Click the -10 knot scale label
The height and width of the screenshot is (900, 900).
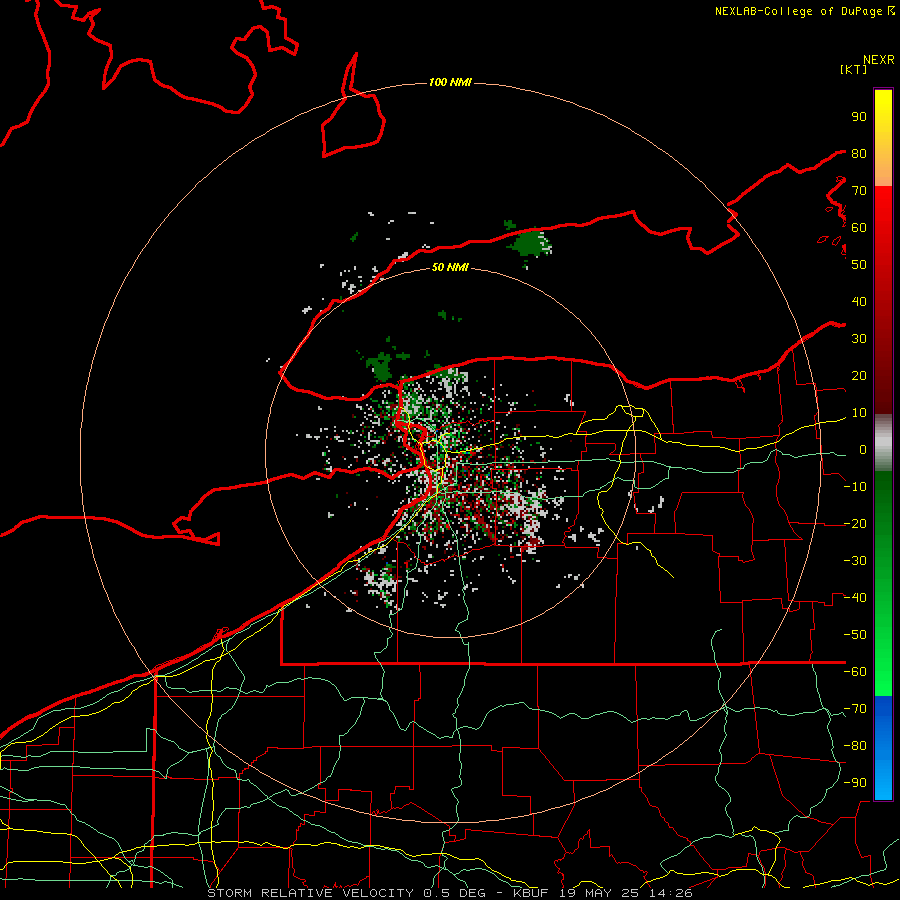tap(855, 487)
